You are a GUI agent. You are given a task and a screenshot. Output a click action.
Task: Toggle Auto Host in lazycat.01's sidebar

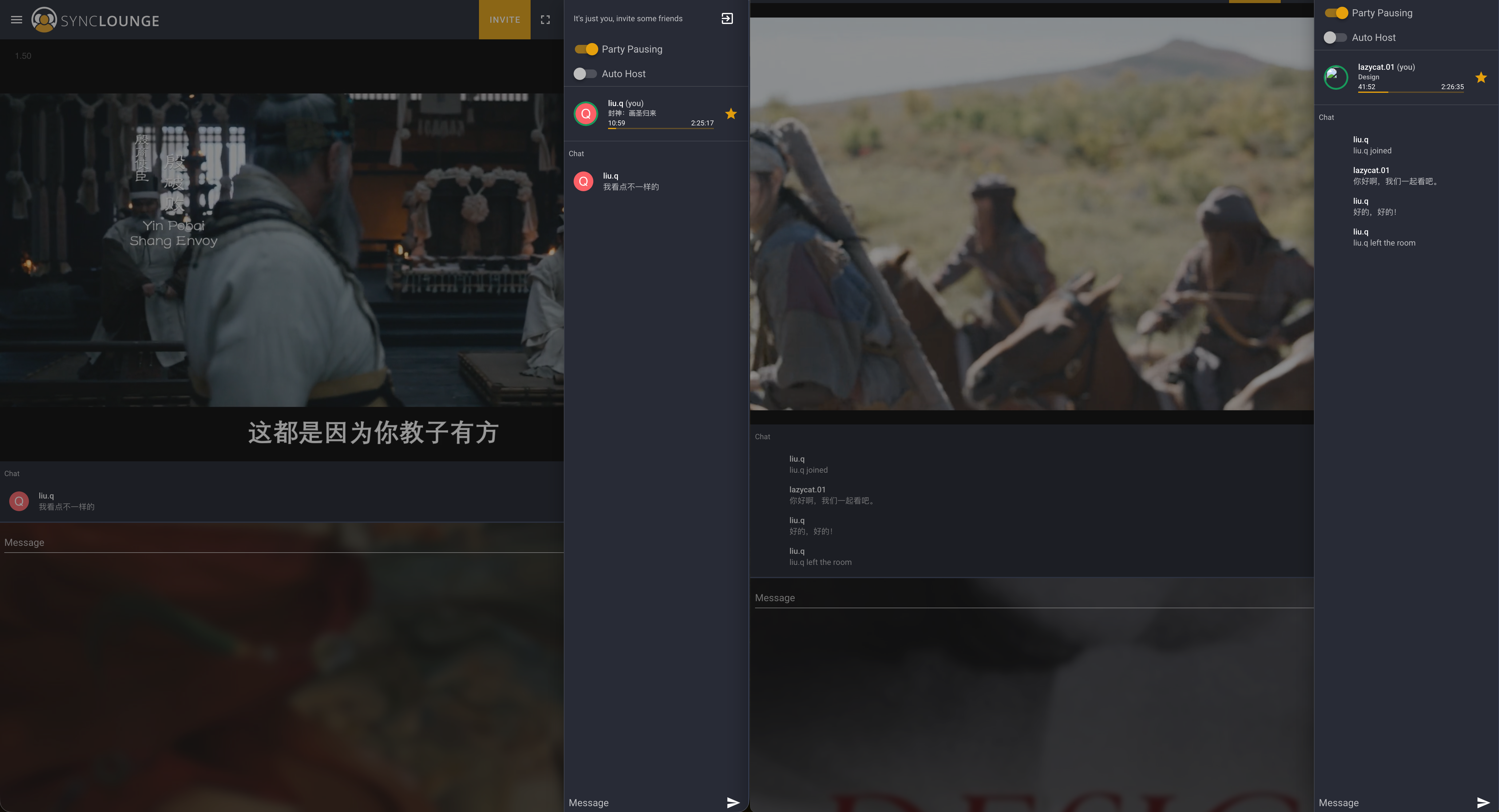click(1335, 38)
